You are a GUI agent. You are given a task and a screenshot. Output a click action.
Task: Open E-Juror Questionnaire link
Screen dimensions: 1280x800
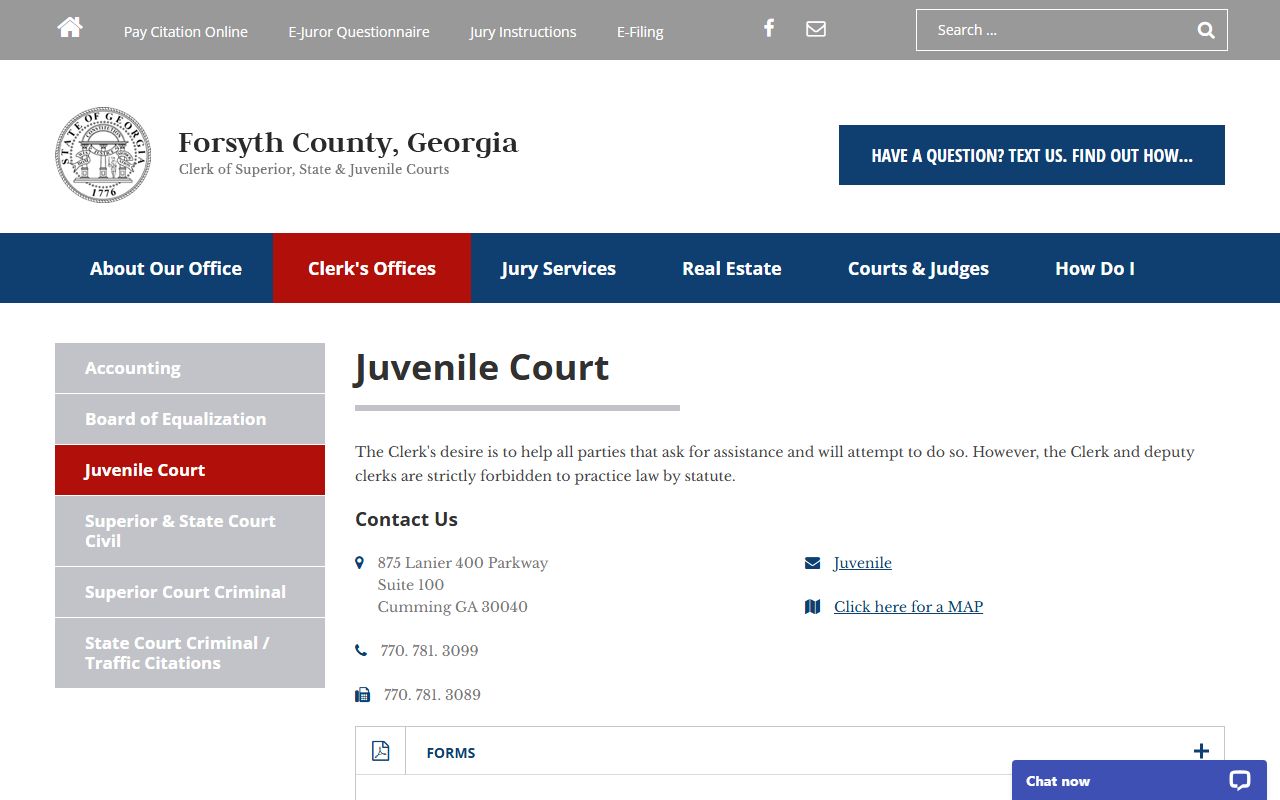pyautogui.click(x=359, y=32)
